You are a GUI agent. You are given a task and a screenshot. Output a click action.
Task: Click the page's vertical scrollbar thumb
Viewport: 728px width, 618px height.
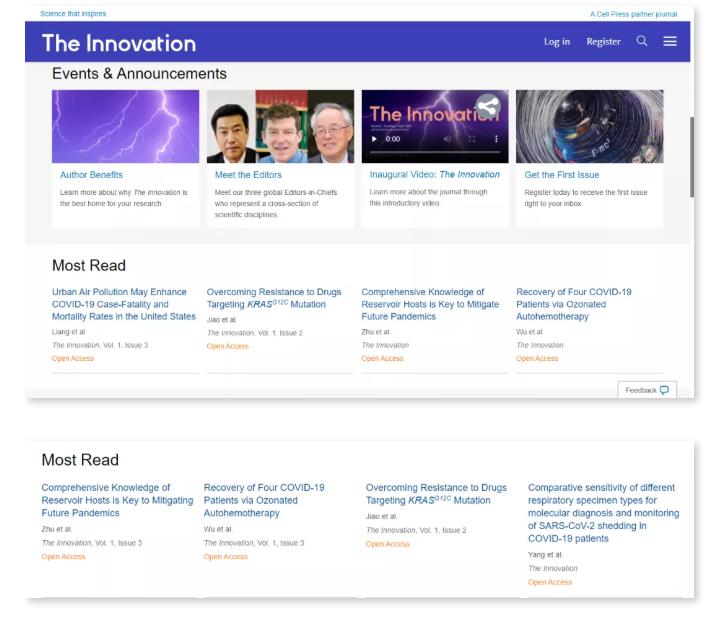pyautogui.click(x=692, y=157)
